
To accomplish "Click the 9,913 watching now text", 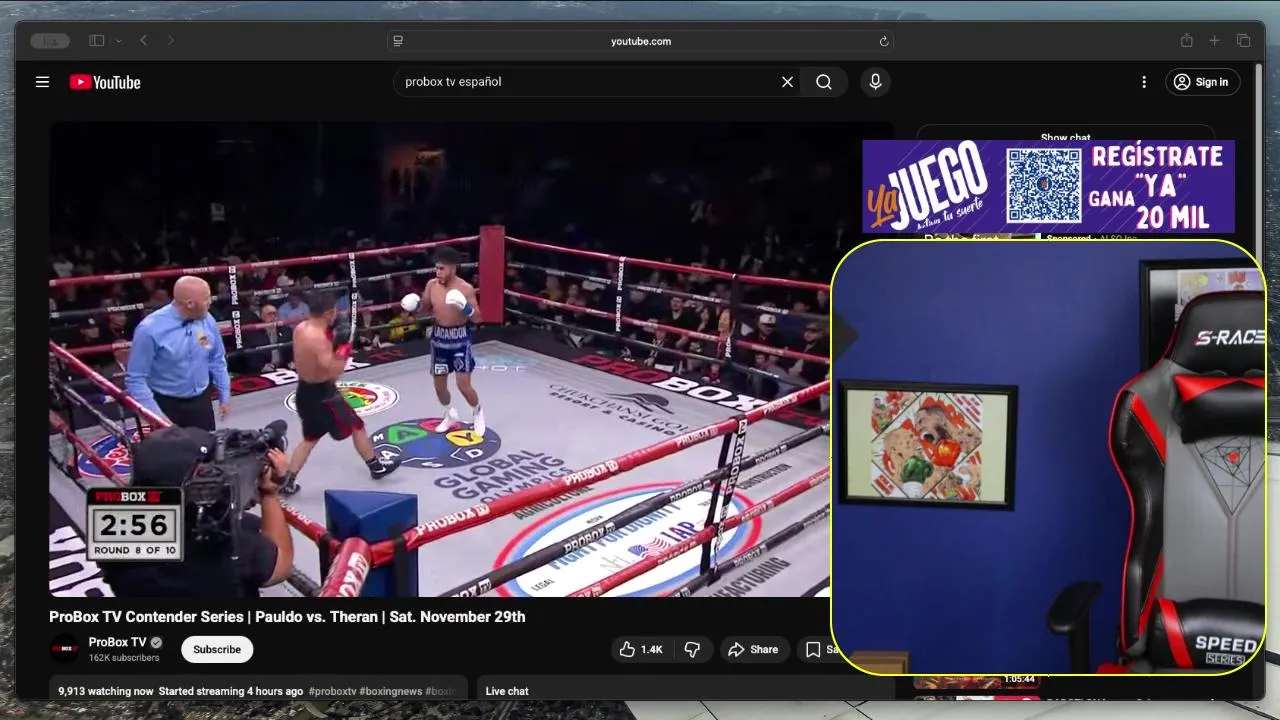I will click(106, 691).
